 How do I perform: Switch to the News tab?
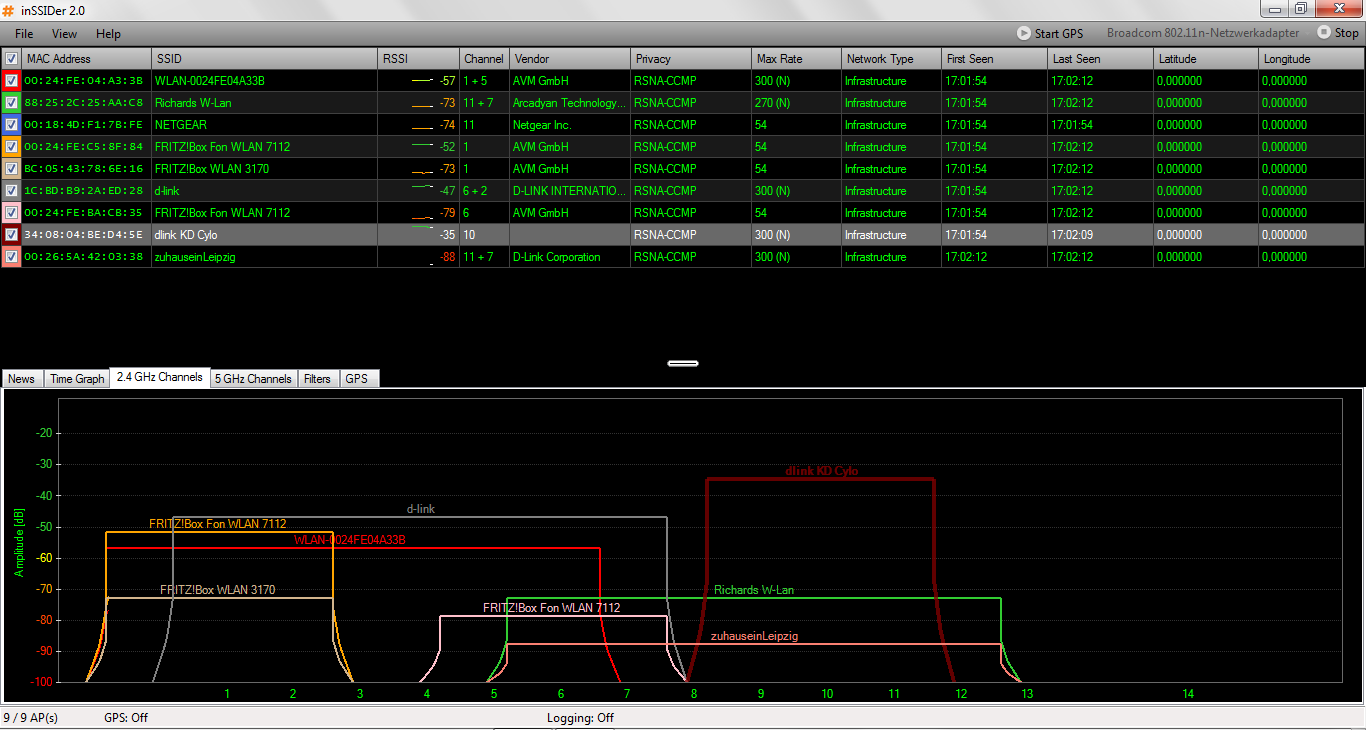click(21, 379)
